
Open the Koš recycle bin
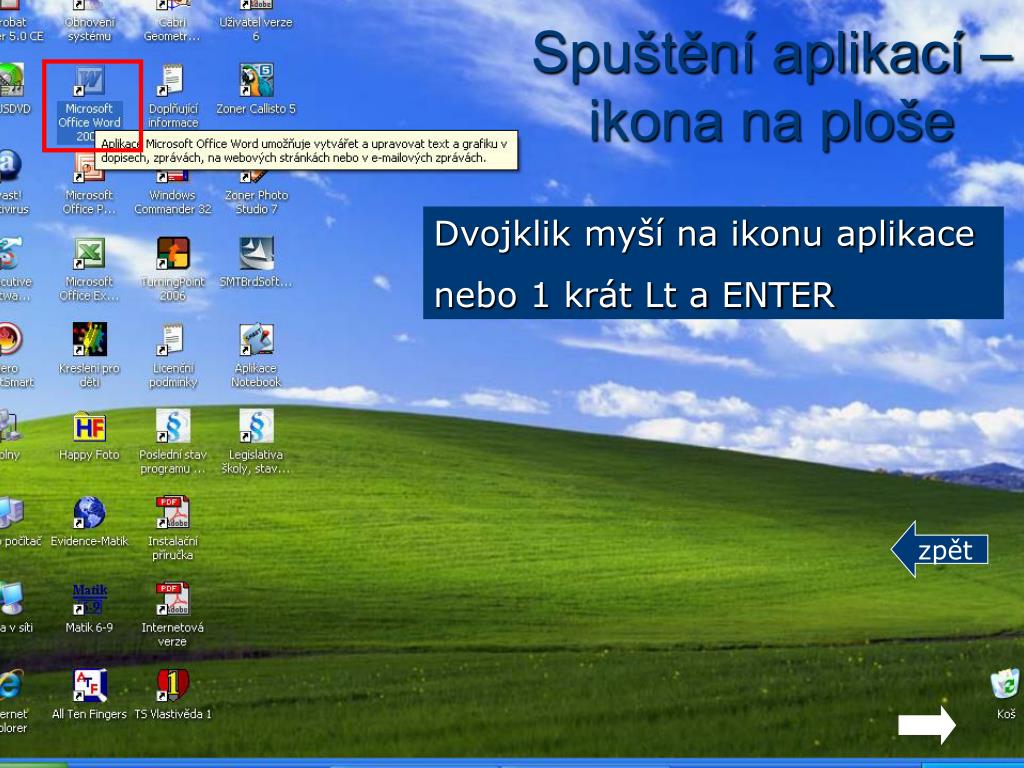[x=1006, y=684]
